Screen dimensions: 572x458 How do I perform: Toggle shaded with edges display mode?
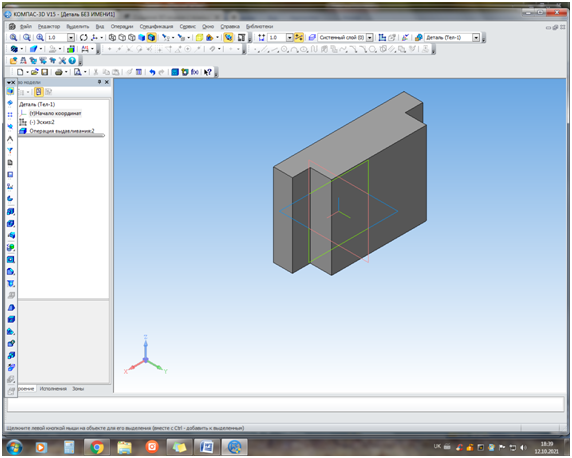(151, 37)
